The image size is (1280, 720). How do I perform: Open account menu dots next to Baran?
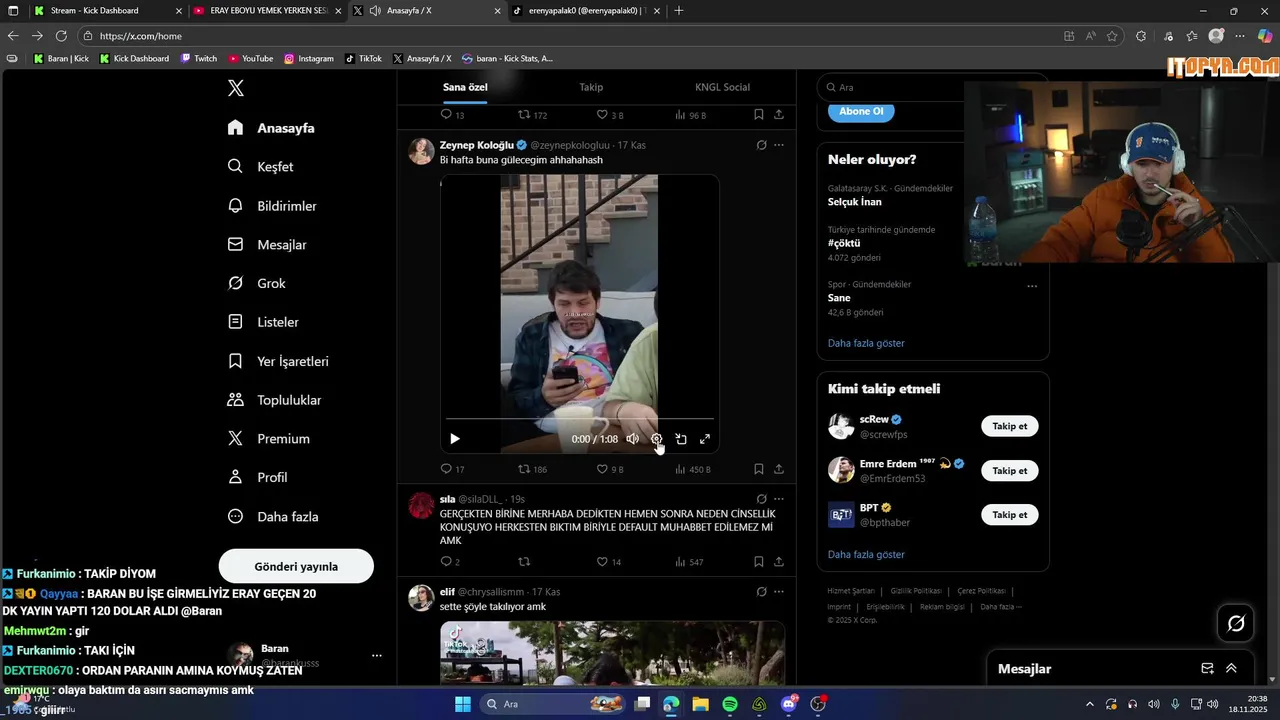pos(377,656)
